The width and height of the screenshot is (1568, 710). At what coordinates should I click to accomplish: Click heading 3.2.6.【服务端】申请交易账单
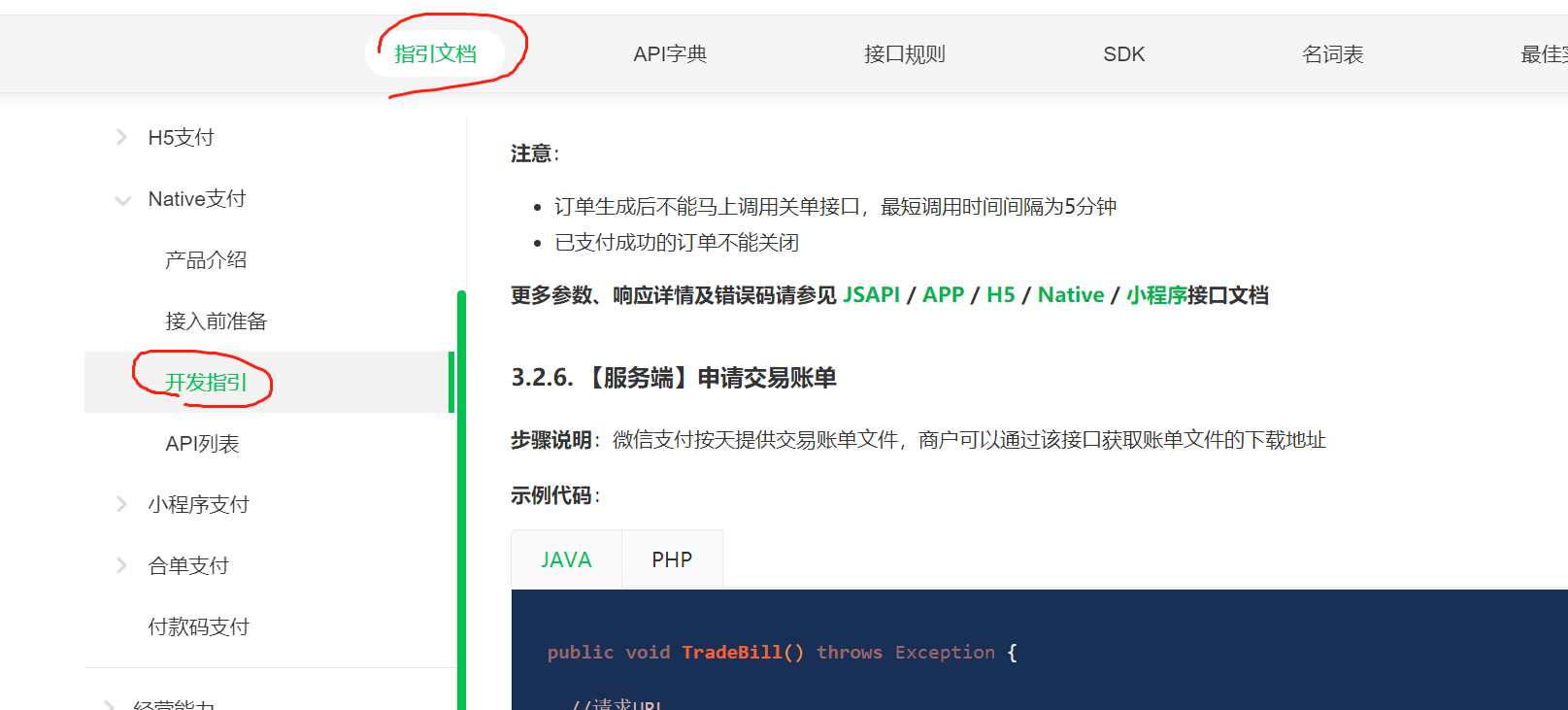click(674, 377)
